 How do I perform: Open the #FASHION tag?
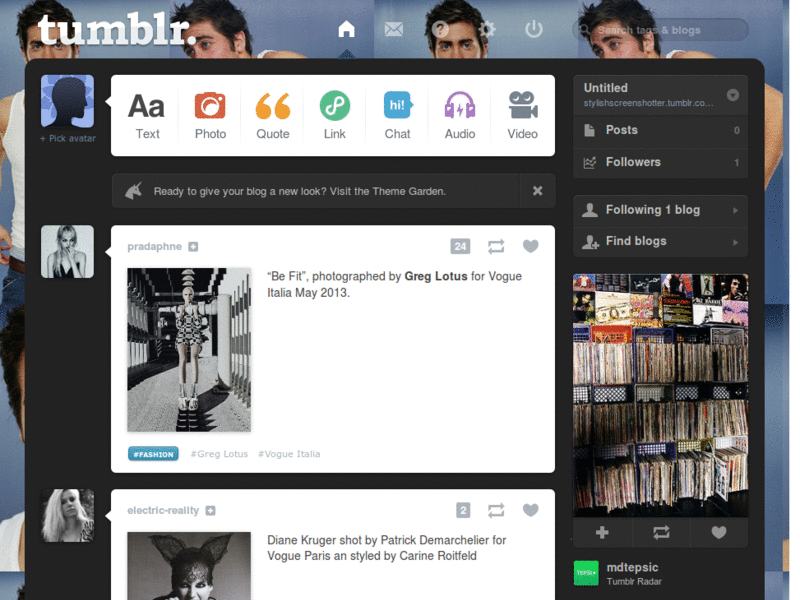click(x=153, y=454)
